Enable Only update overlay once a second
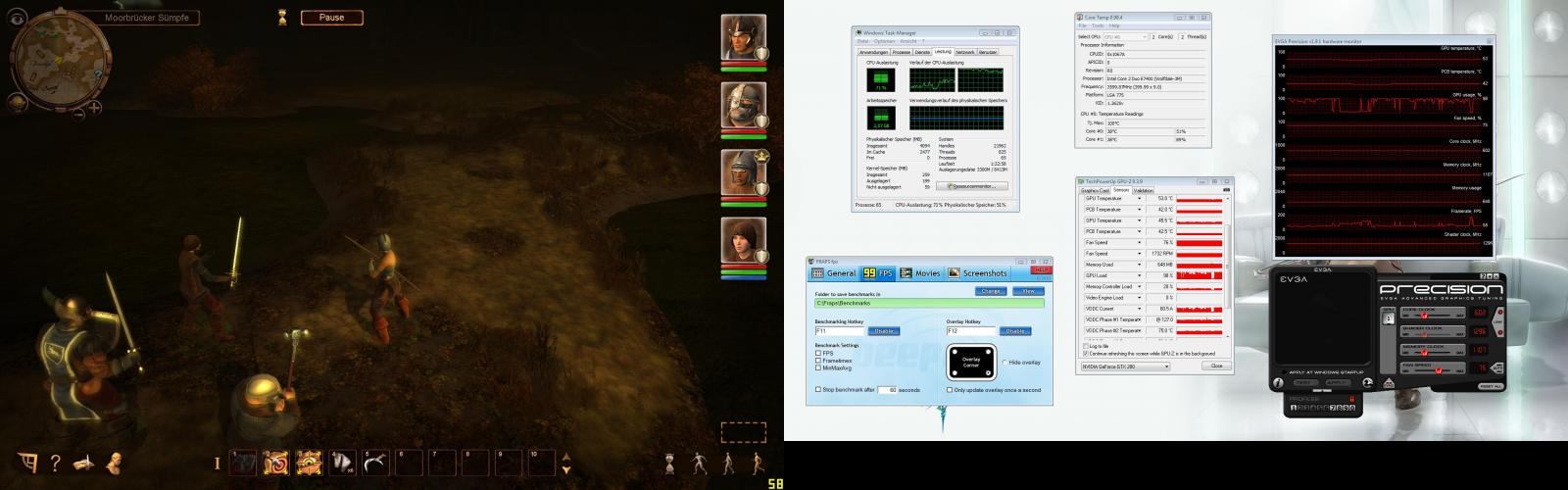The width and height of the screenshot is (1568, 490). point(950,390)
